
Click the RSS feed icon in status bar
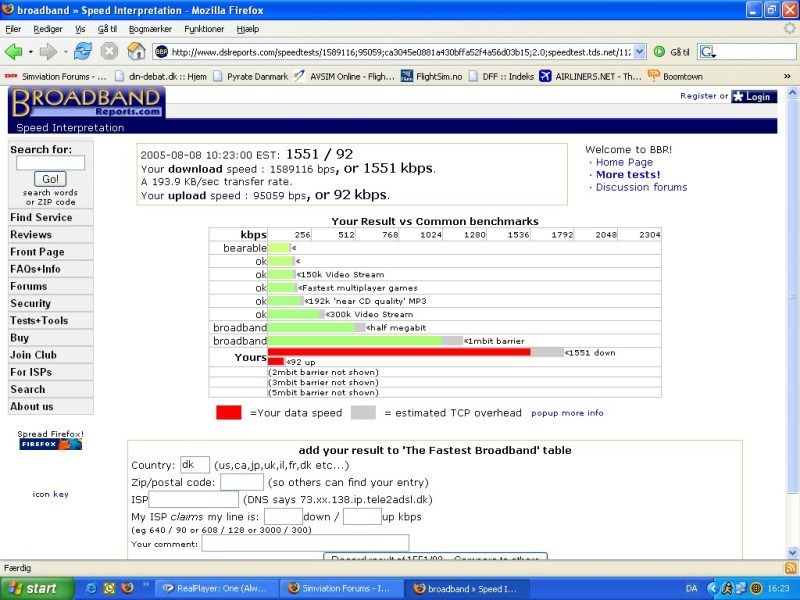[x=789, y=568]
